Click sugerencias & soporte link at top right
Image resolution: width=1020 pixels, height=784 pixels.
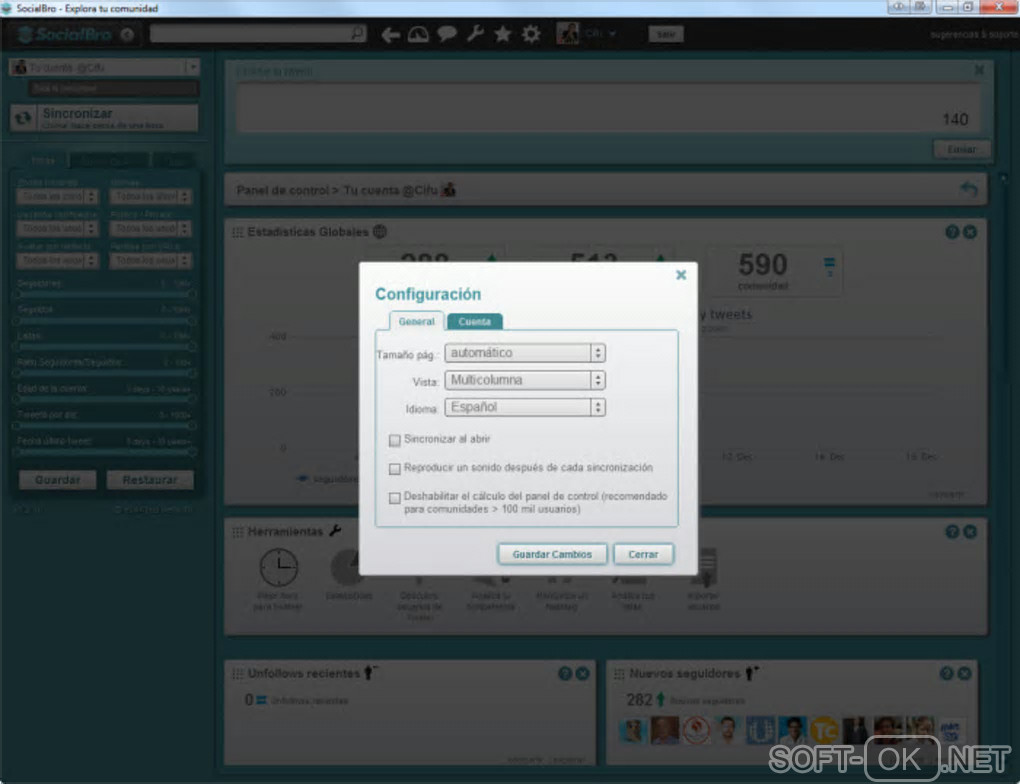click(x=974, y=34)
